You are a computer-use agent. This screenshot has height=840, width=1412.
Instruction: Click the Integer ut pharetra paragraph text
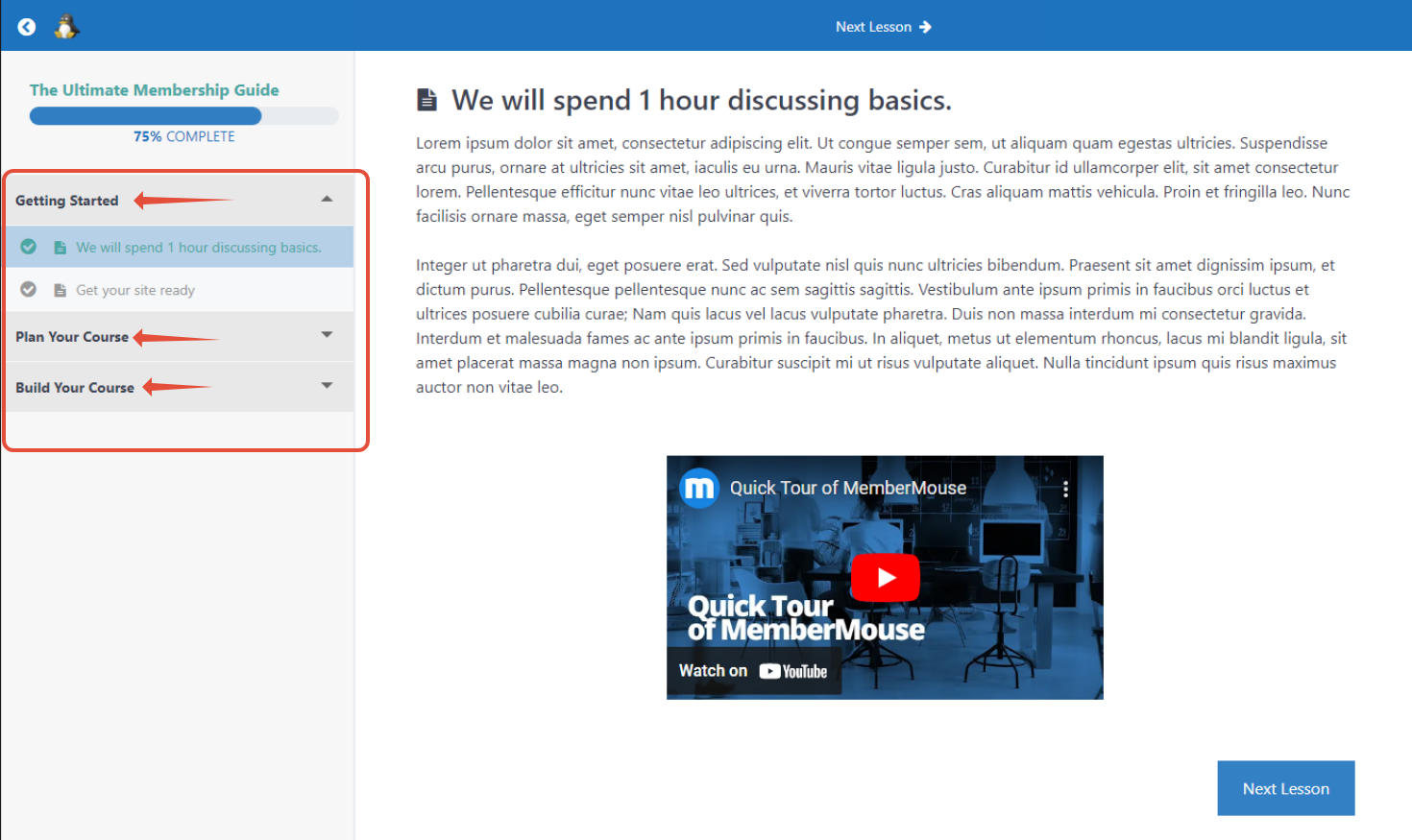click(882, 326)
